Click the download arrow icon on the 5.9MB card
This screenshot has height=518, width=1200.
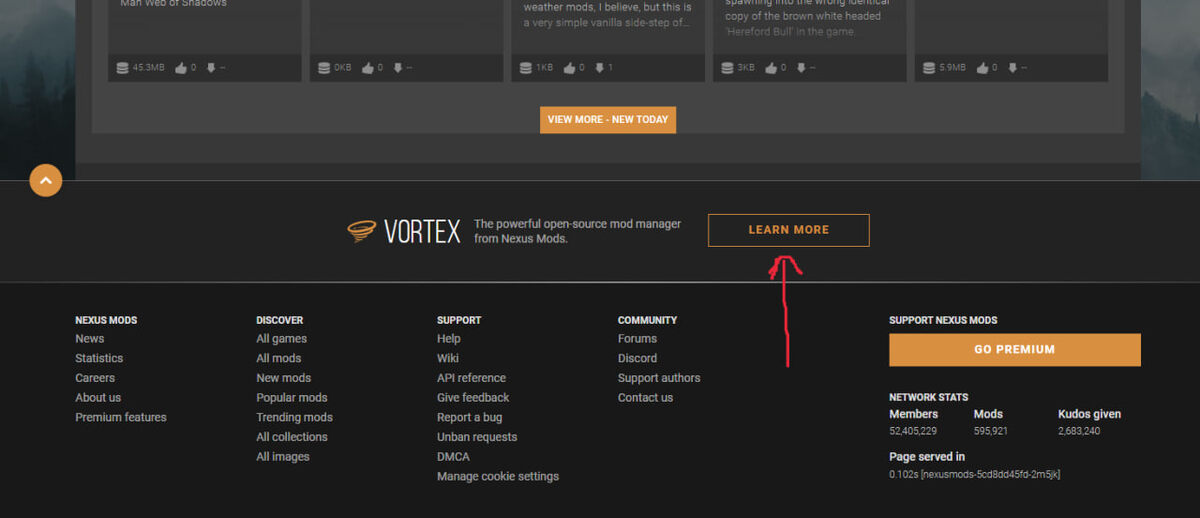pyautogui.click(x=1012, y=68)
